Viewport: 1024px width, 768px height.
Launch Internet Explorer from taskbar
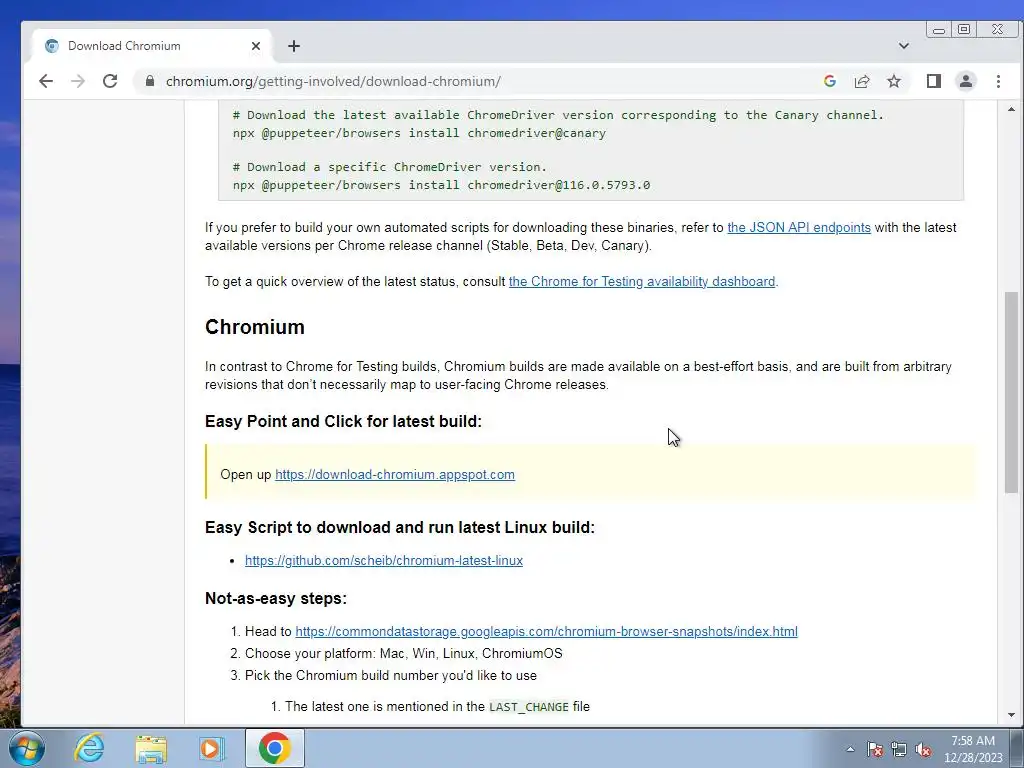(89, 748)
